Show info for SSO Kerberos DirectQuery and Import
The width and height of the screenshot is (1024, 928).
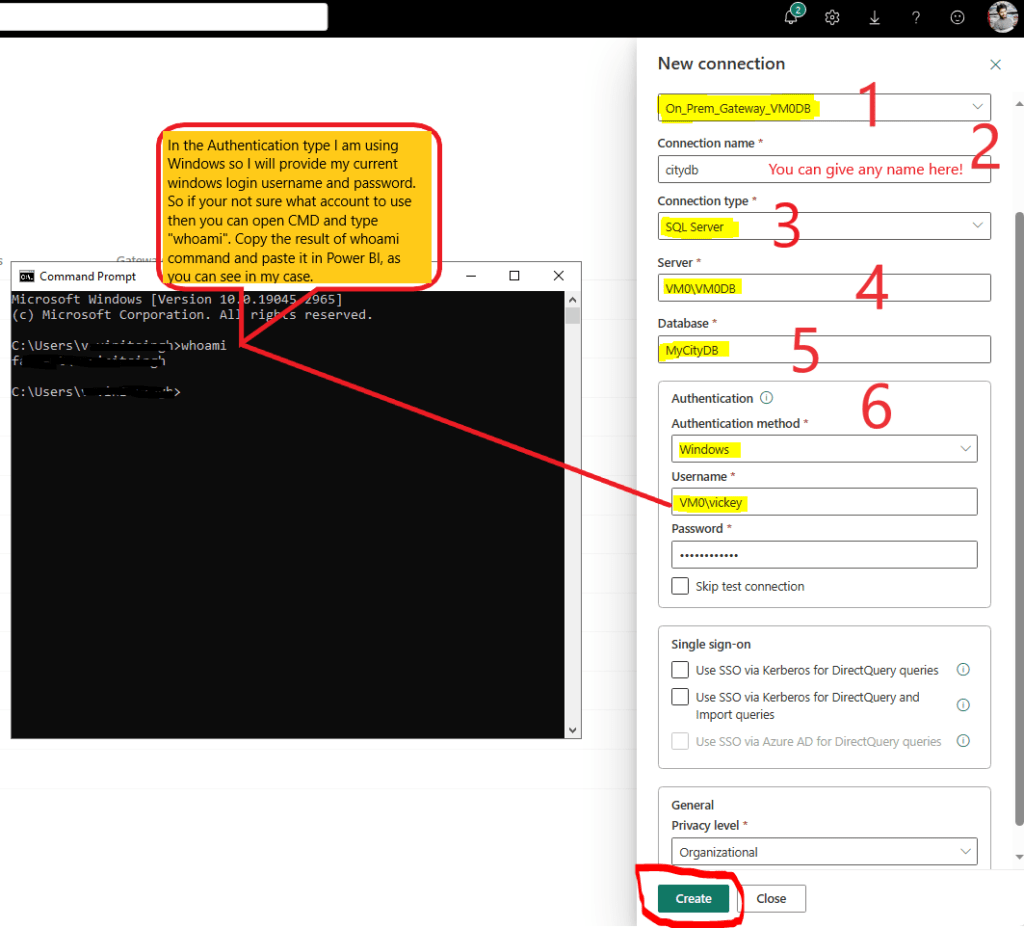[x=963, y=705]
